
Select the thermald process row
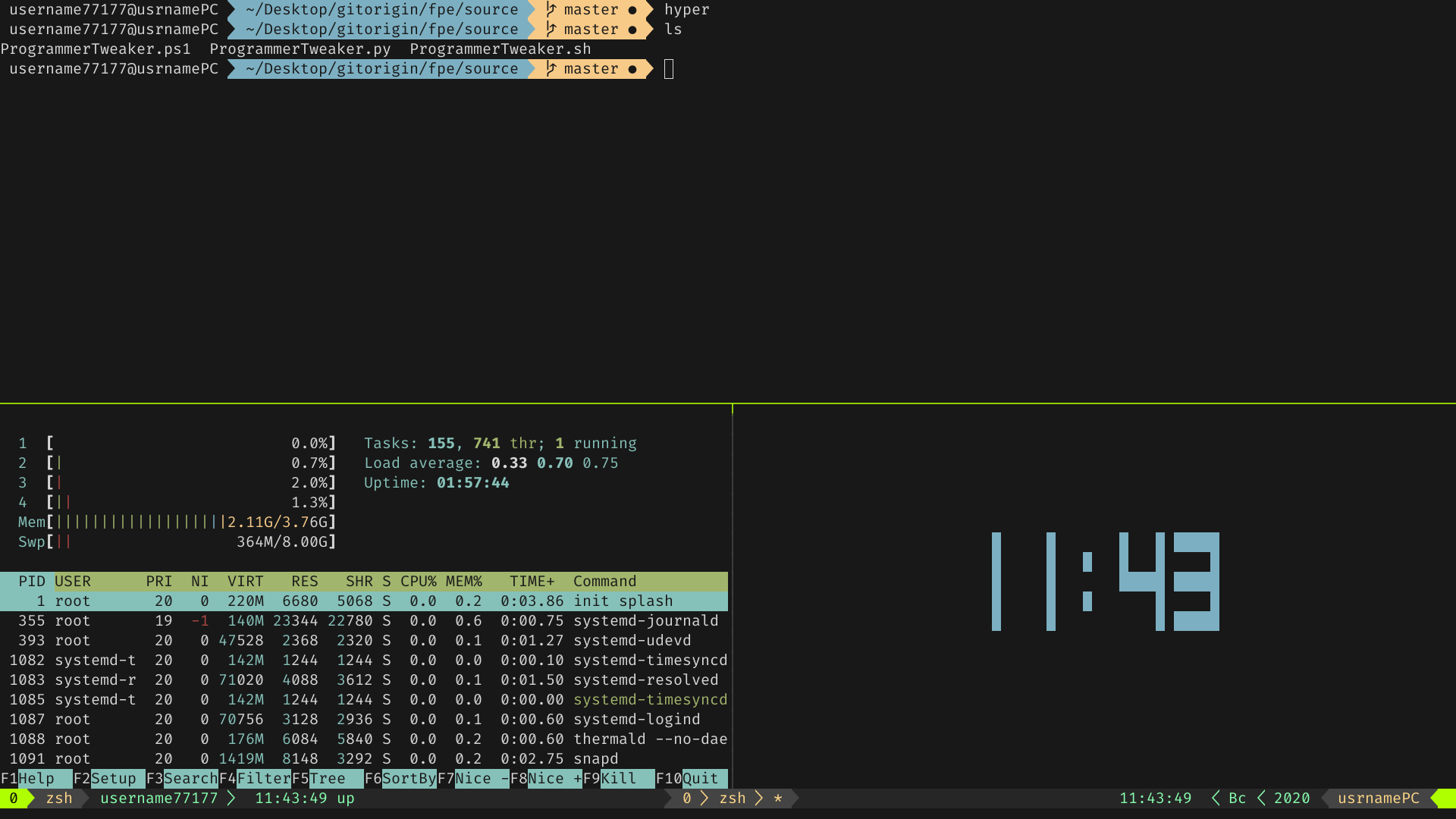coord(364,739)
